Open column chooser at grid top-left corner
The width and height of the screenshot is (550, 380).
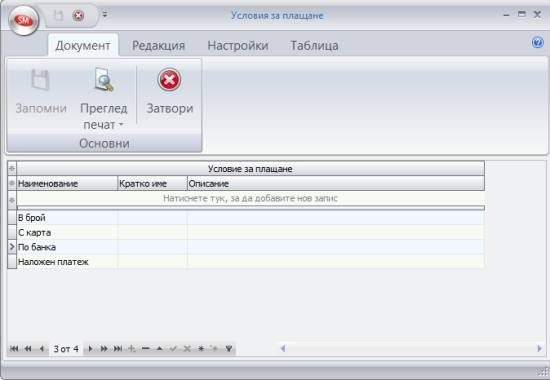tap(12, 168)
